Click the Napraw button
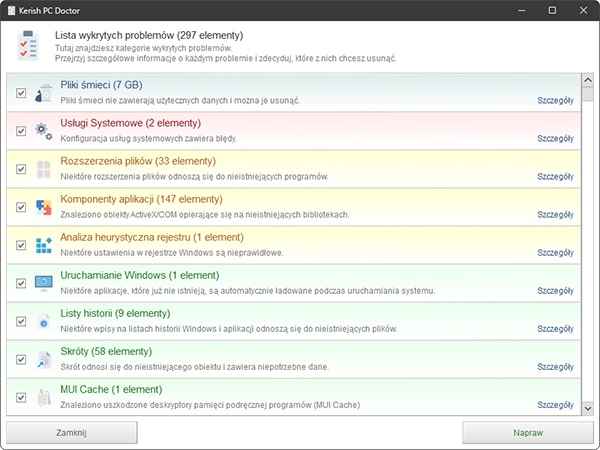 [x=528, y=433]
